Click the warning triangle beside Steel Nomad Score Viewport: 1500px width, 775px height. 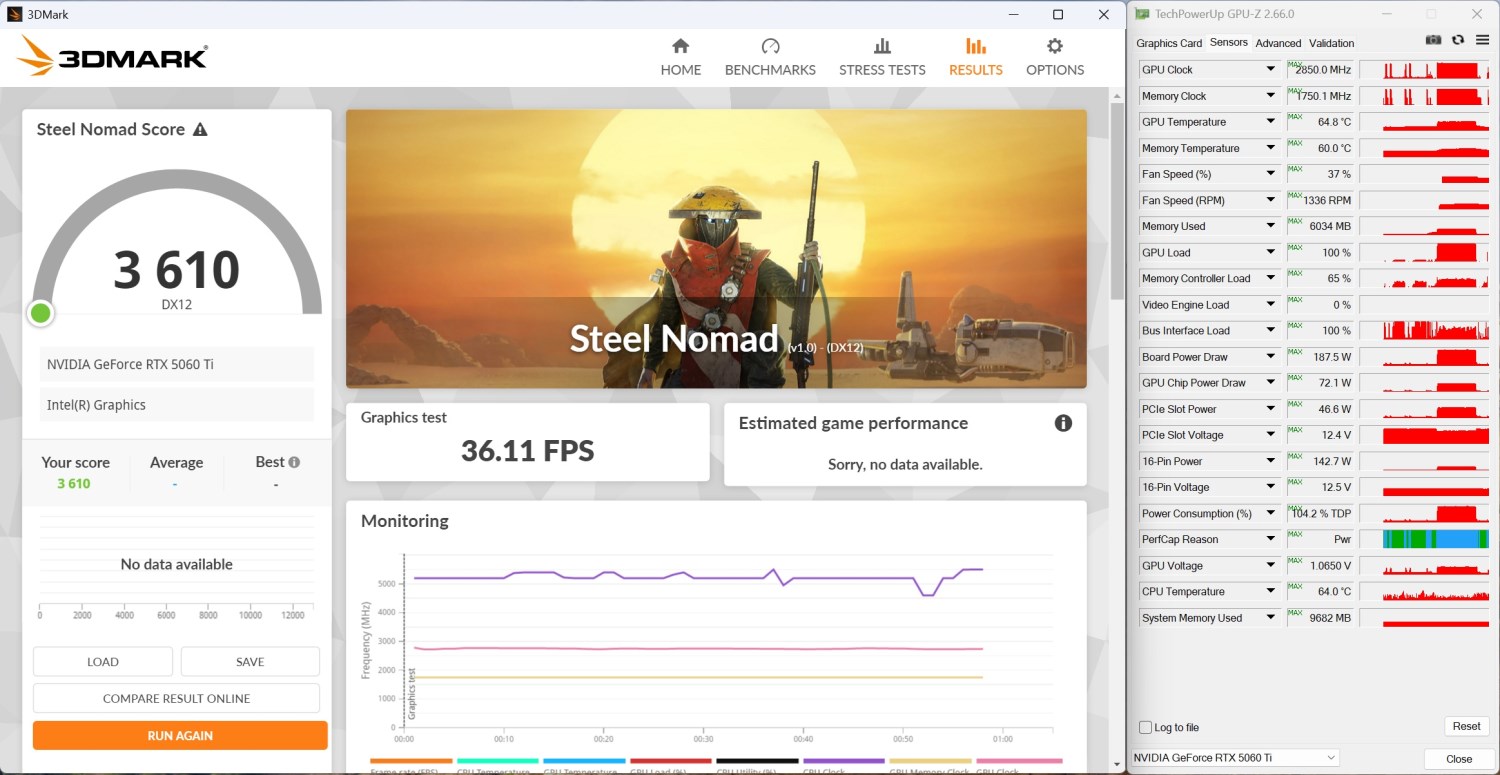pos(200,130)
